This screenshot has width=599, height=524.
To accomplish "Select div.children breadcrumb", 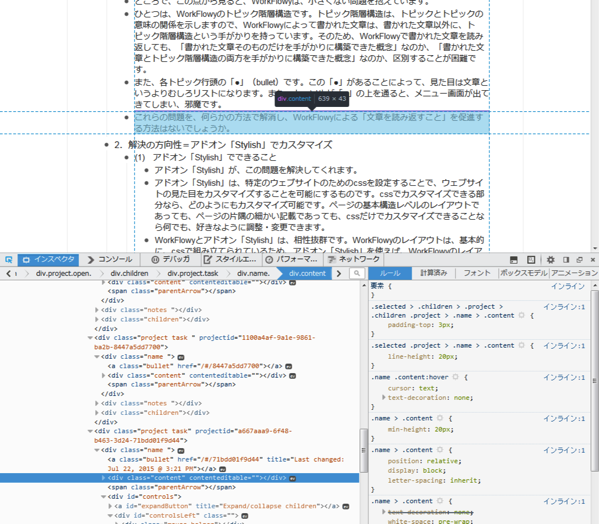I will [129, 273].
